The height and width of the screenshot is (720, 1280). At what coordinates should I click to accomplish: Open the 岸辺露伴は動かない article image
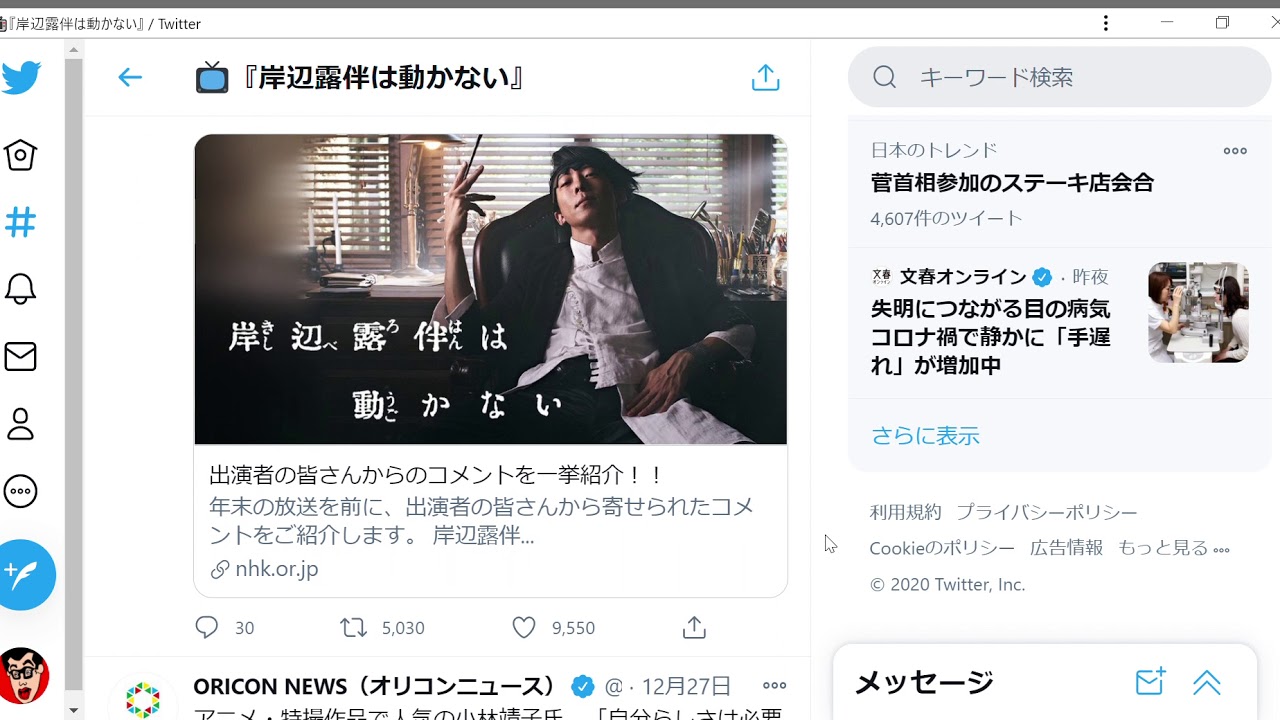click(x=490, y=289)
